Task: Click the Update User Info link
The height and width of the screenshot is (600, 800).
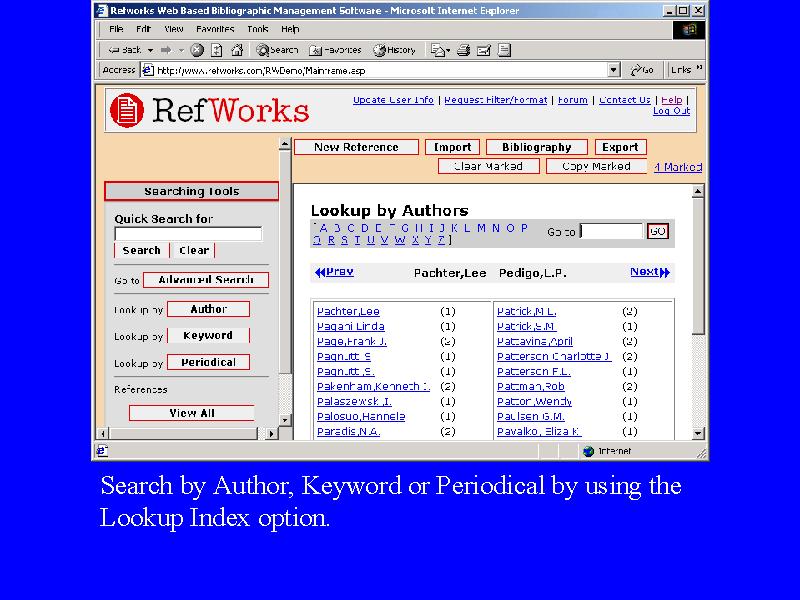Action: pos(393,100)
